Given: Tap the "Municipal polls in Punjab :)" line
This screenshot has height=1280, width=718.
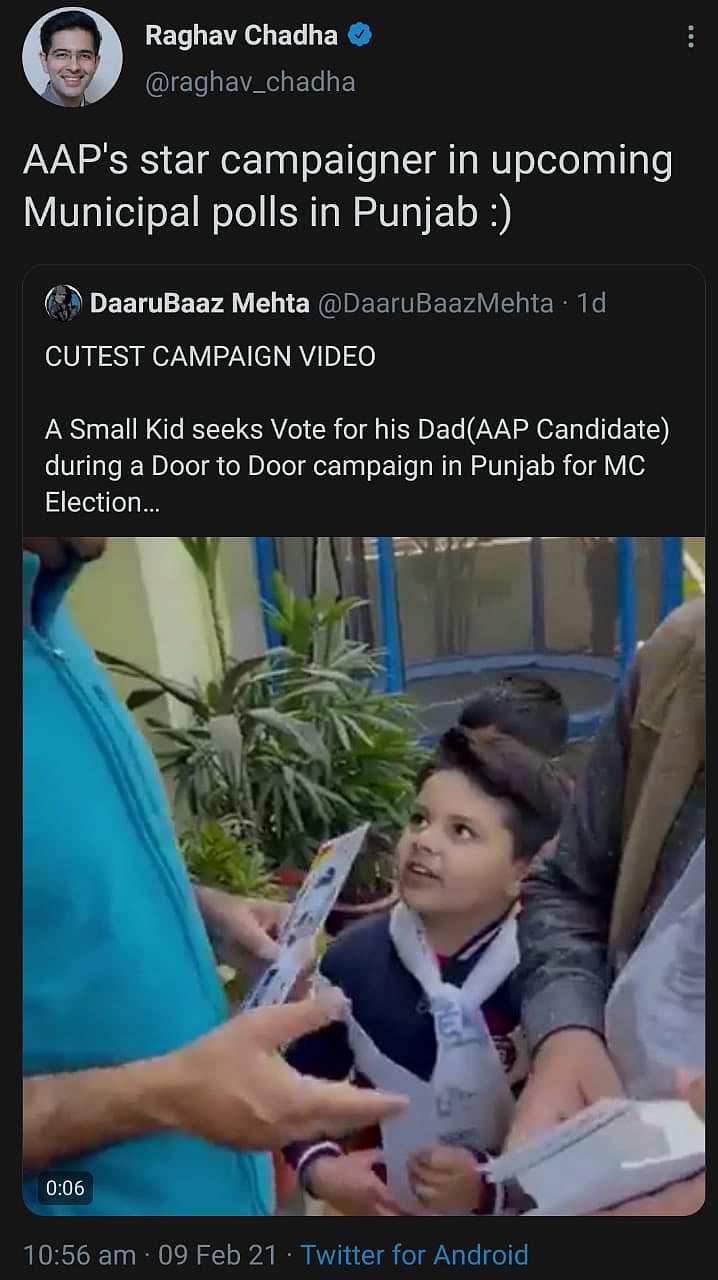Looking at the screenshot, I should click(267, 213).
